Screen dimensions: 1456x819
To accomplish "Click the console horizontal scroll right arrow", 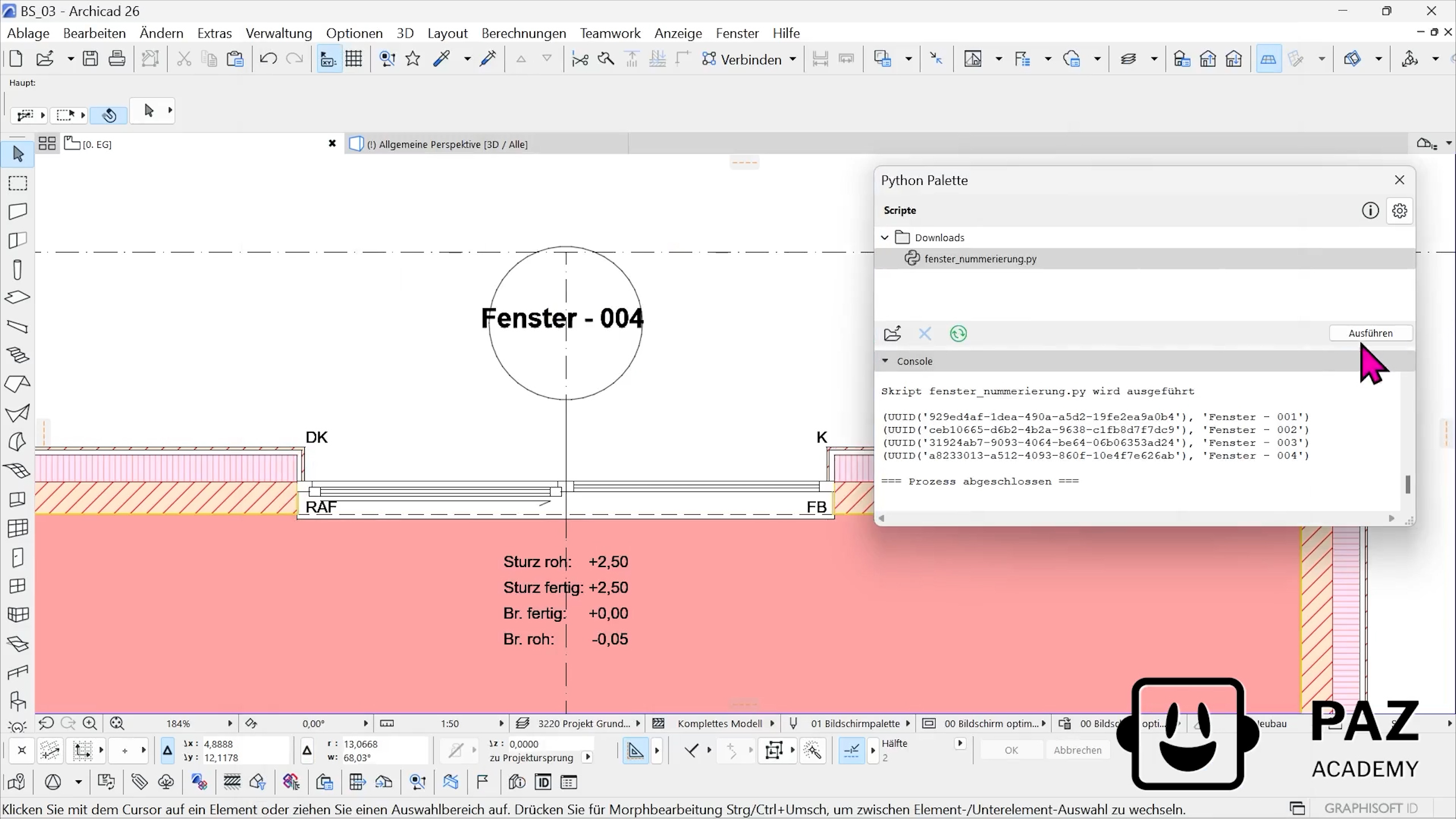I will [x=1392, y=518].
